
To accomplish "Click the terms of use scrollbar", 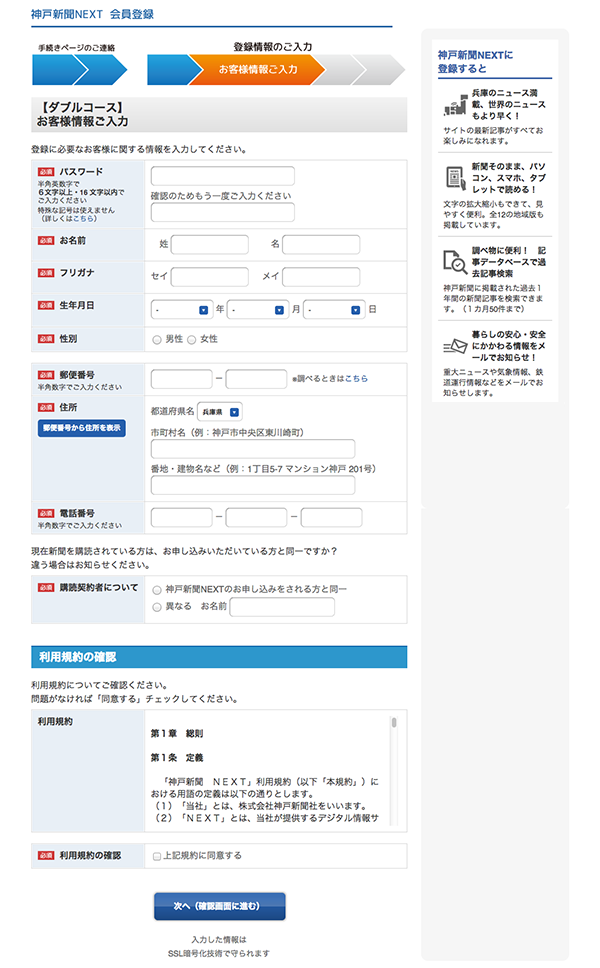I will [394, 770].
